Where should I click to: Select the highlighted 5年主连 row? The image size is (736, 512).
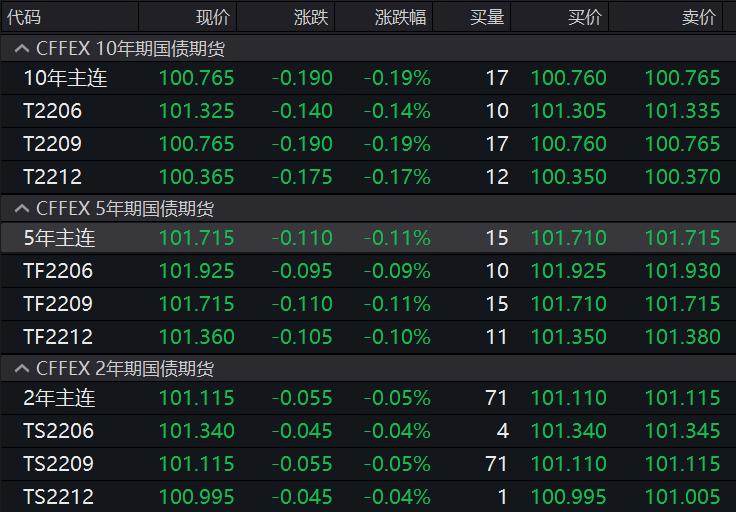pos(368,238)
